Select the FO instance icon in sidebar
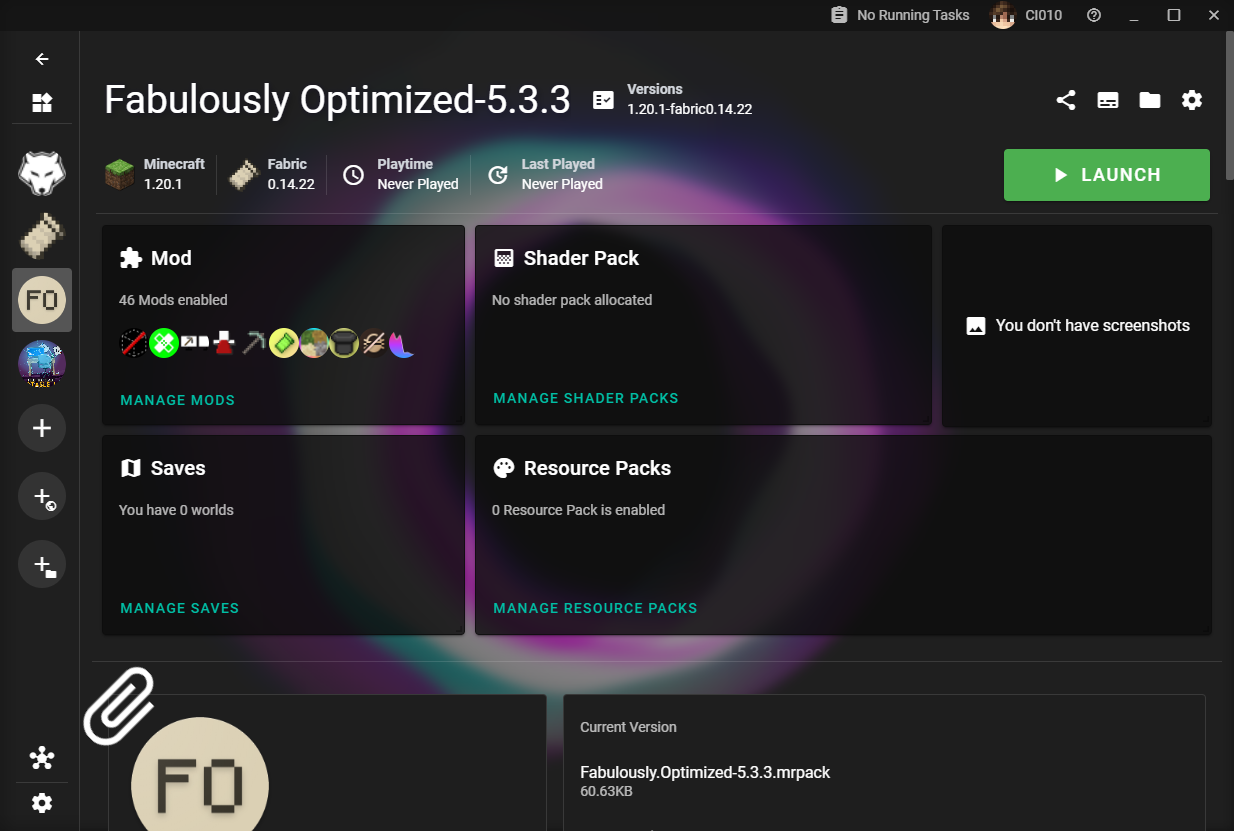This screenshot has height=831, width=1234. [x=42, y=299]
